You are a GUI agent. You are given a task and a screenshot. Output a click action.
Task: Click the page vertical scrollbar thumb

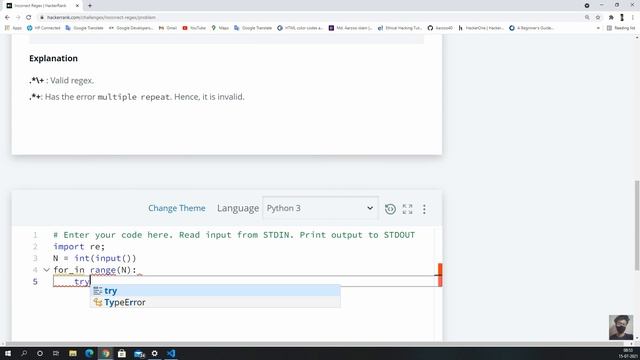[x=637, y=224]
